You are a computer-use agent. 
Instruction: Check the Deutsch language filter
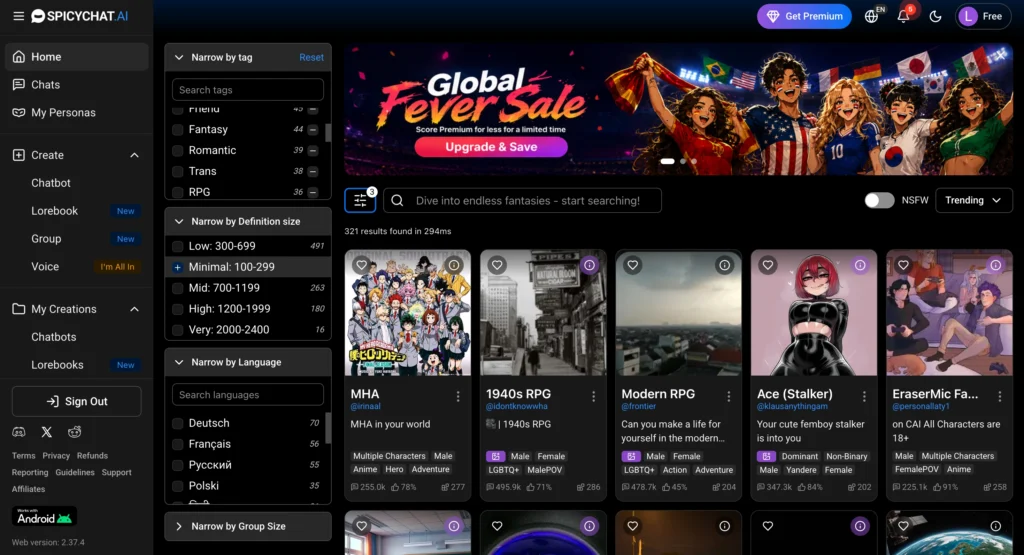coord(177,423)
